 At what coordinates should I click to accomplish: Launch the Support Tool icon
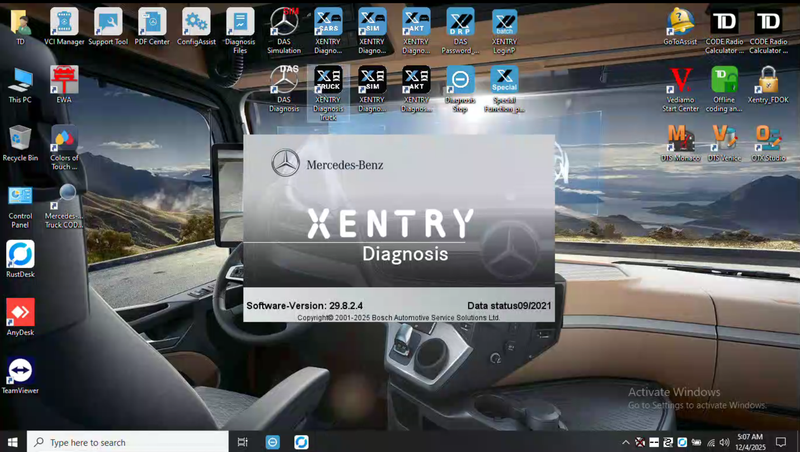108,22
